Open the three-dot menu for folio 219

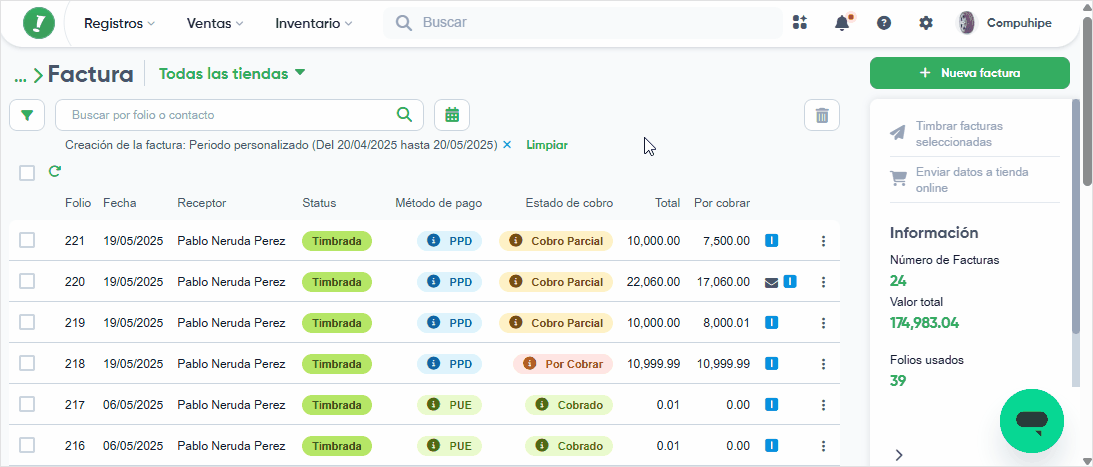(x=823, y=323)
